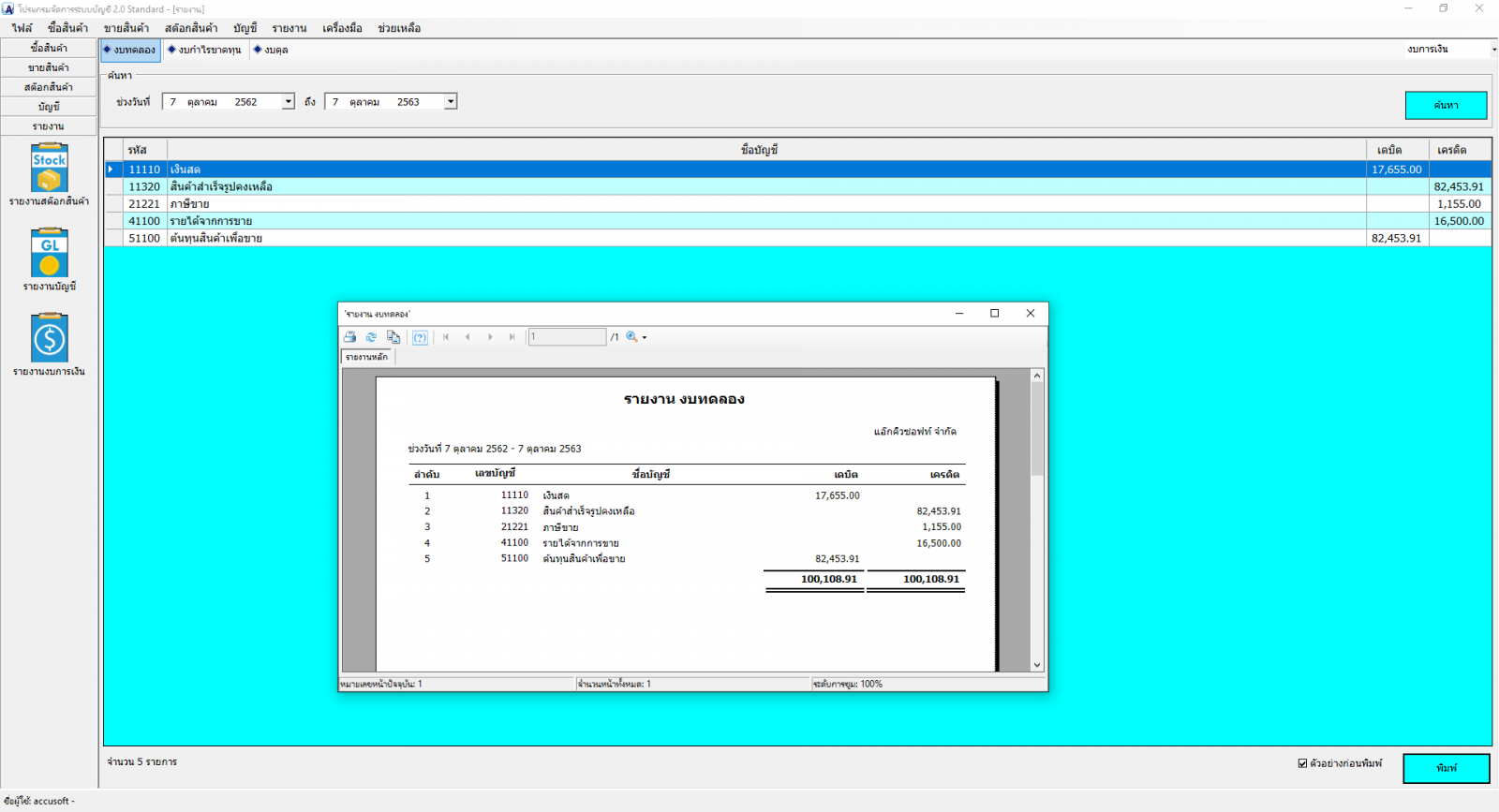This screenshot has height=812, width=1499.
Task: Open the start date dropdown (2562)
Action: (x=288, y=101)
